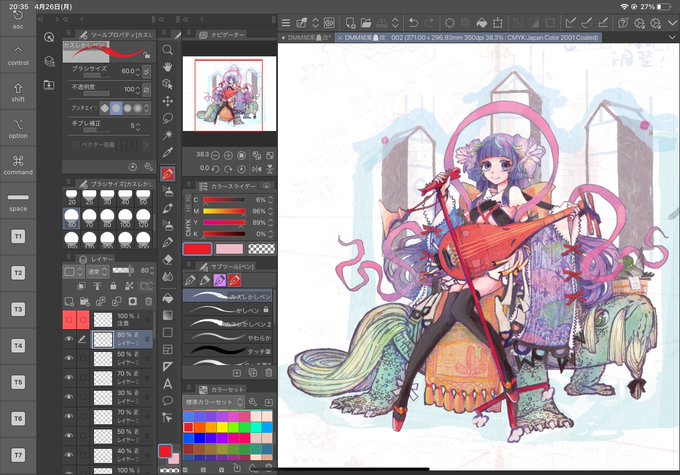
Task: Adjust opacity 100 value stepper
Action: pos(138,90)
